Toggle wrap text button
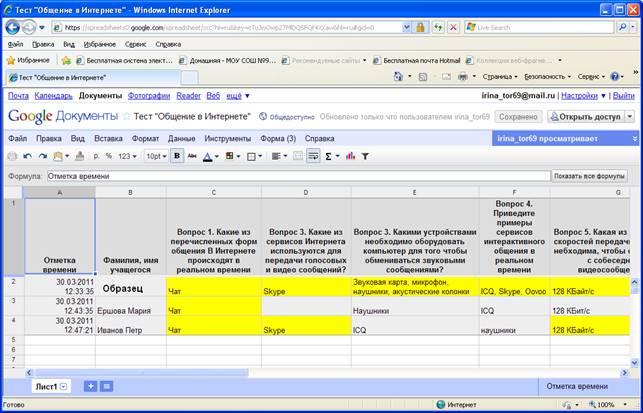Screen dimensions: 643x413 pyautogui.click(x=313, y=156)
